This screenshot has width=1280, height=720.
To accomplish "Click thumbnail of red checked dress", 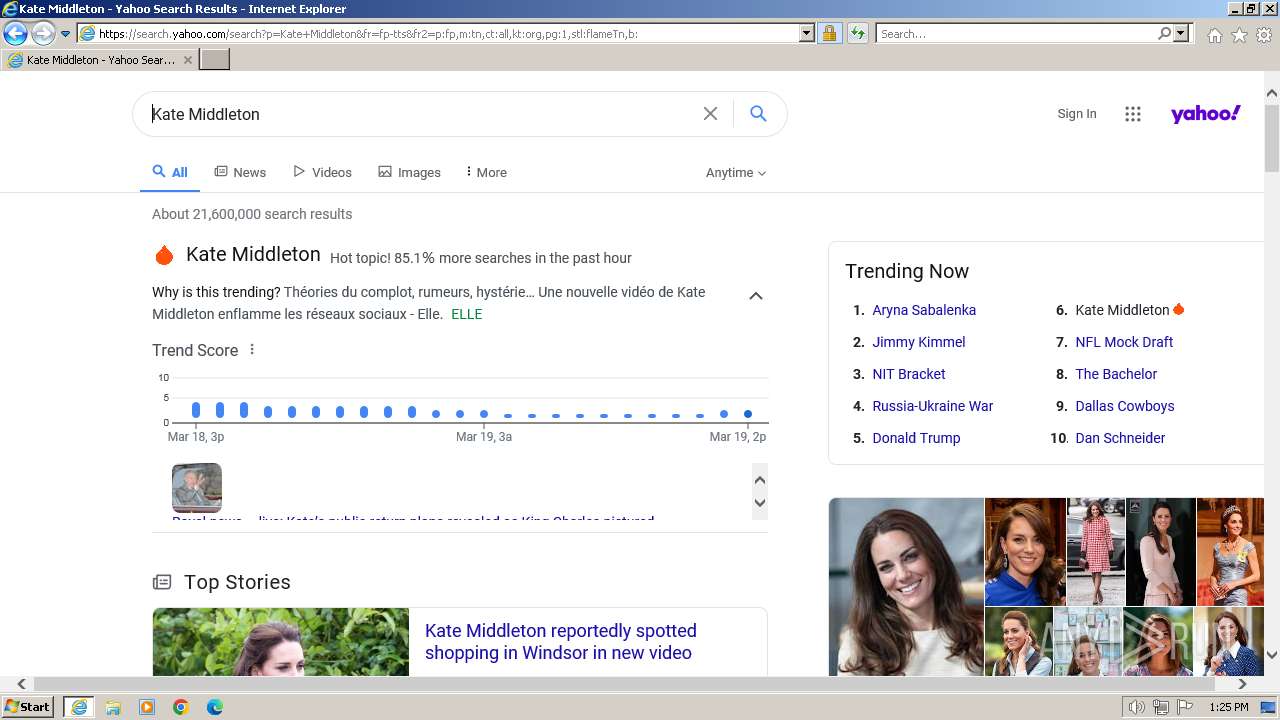I will [1096, 551].
